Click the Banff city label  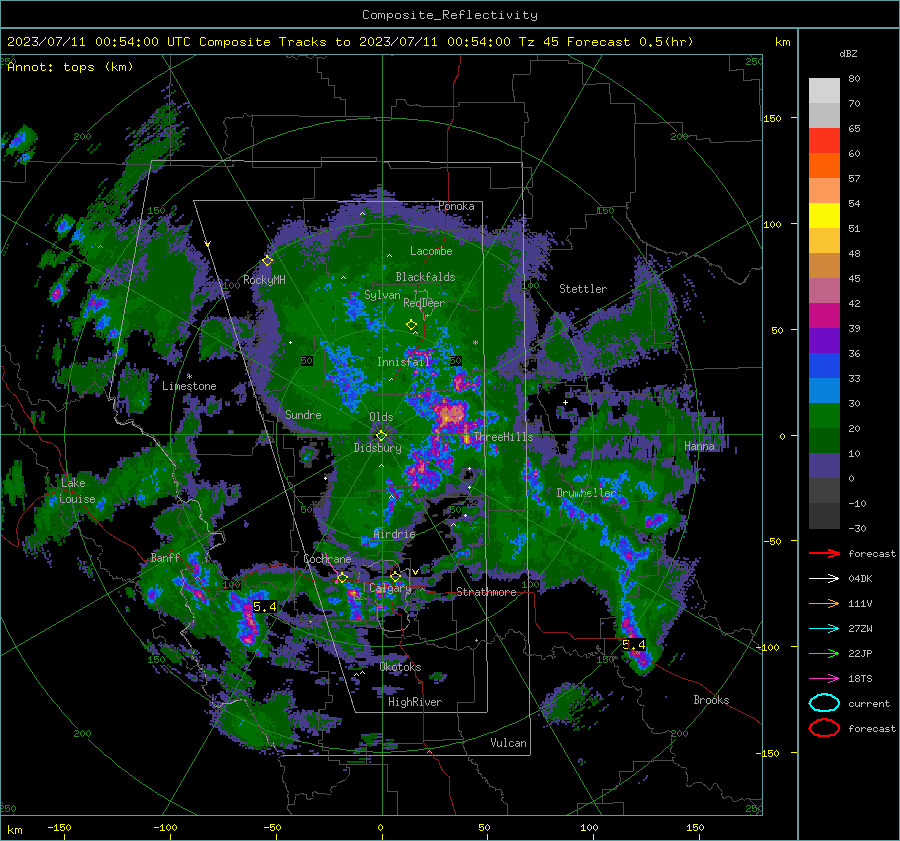click(x=165, y=557)
